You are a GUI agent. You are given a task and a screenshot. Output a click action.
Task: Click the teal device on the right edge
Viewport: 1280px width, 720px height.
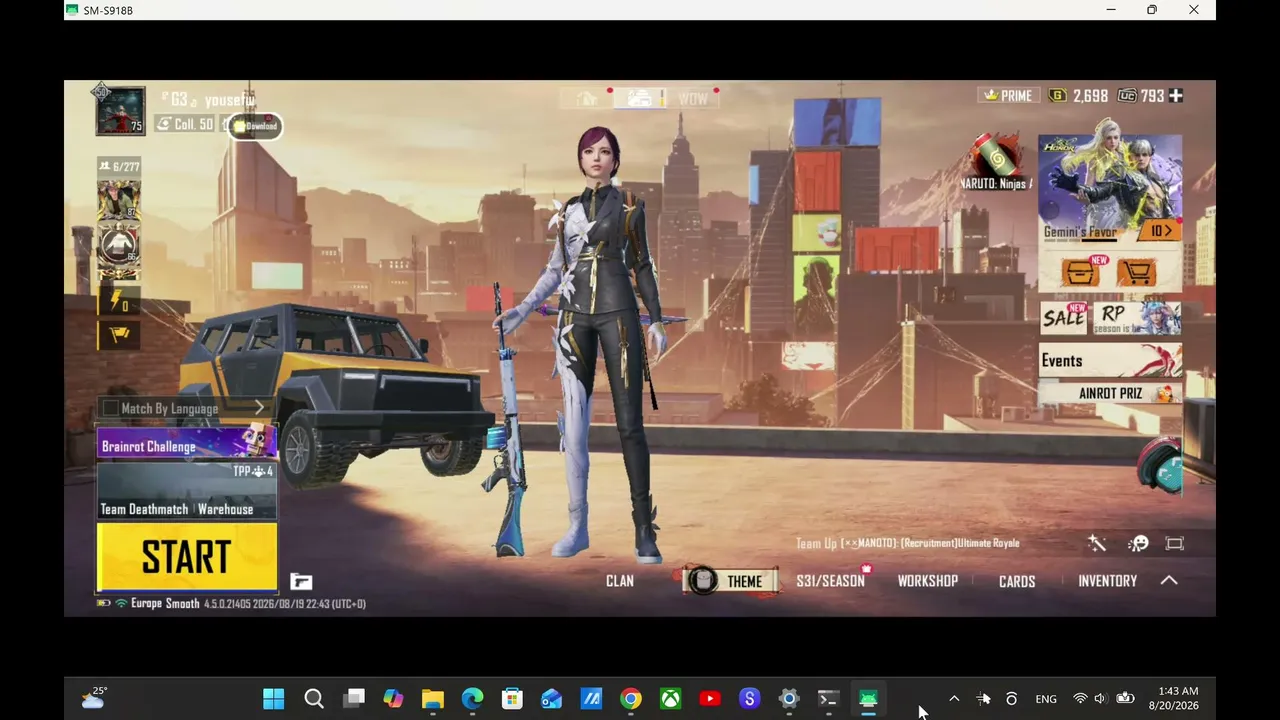(1161, 465)
